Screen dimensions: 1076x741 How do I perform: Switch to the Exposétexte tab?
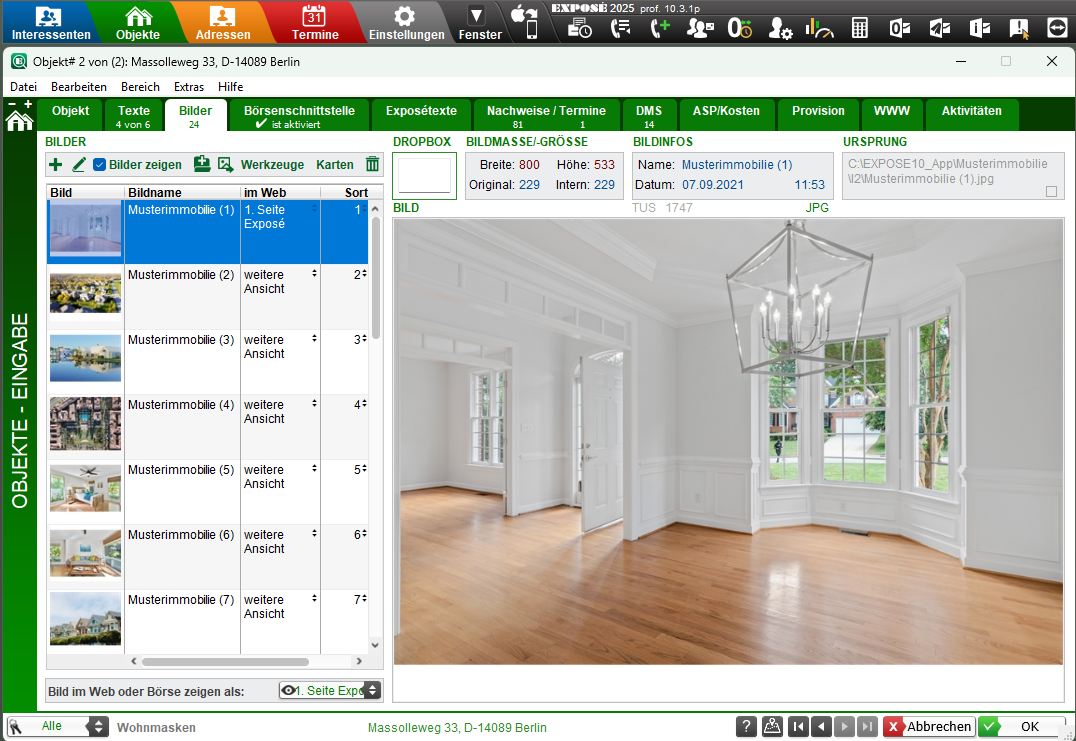[x=421, y=111]
